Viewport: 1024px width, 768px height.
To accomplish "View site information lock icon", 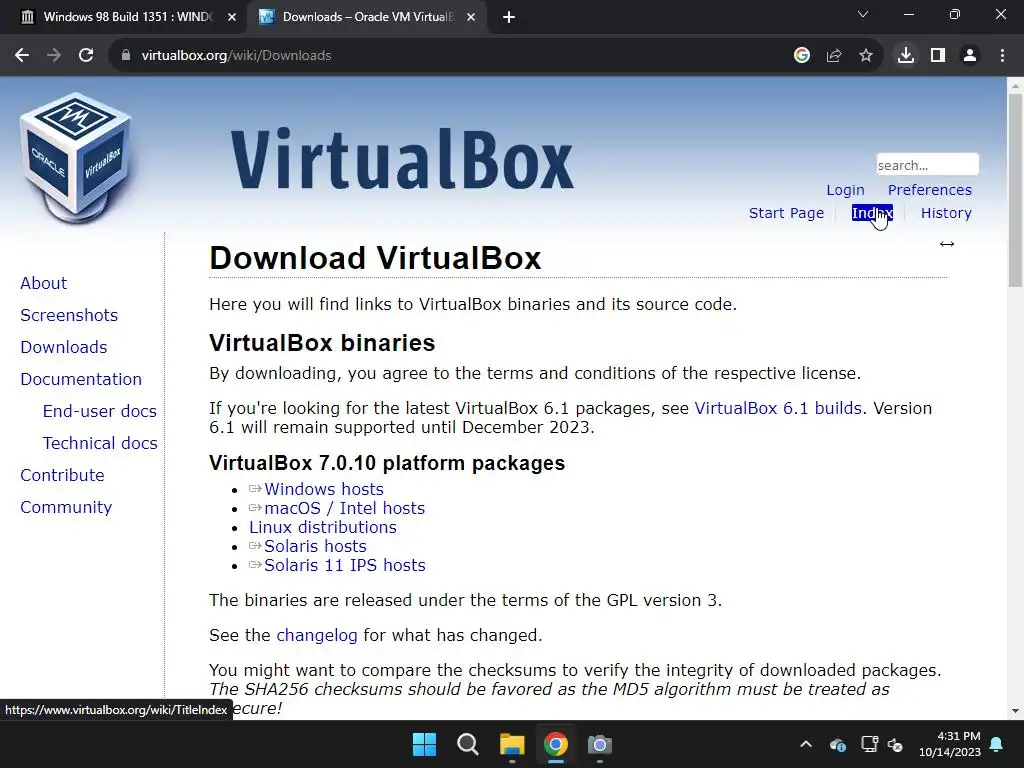I will click(x=126, y=56).
